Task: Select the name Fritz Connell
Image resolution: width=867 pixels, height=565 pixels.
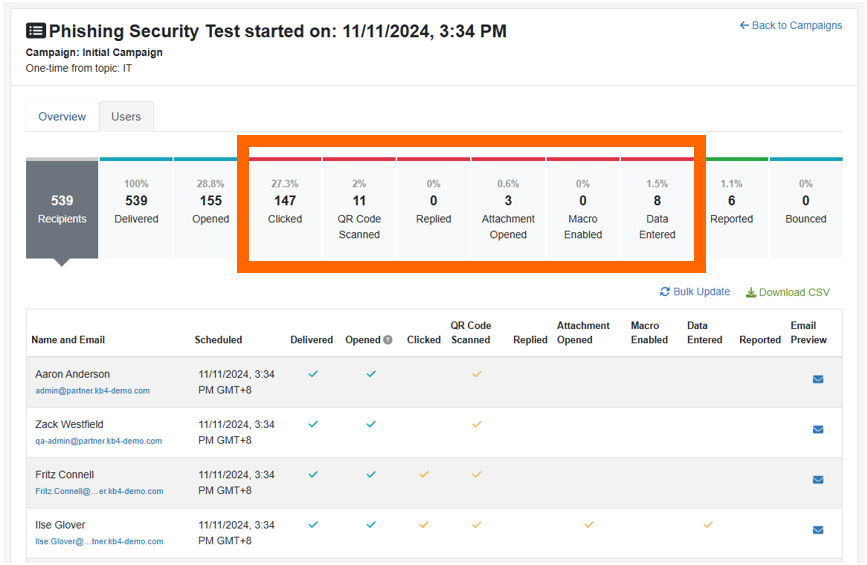Action: click(65, 475)
